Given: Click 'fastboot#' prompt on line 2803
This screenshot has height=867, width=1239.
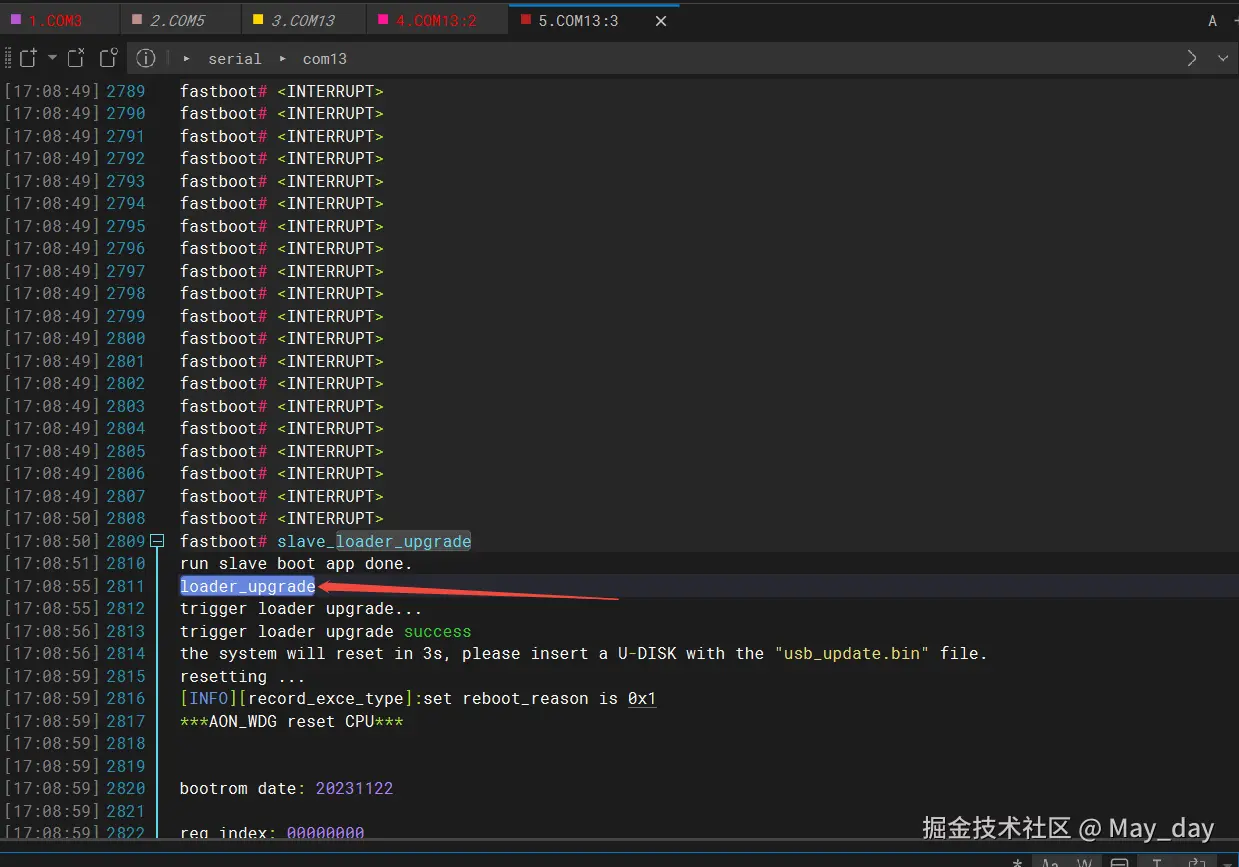Looking at the screenshot, I should click(223, 406).
